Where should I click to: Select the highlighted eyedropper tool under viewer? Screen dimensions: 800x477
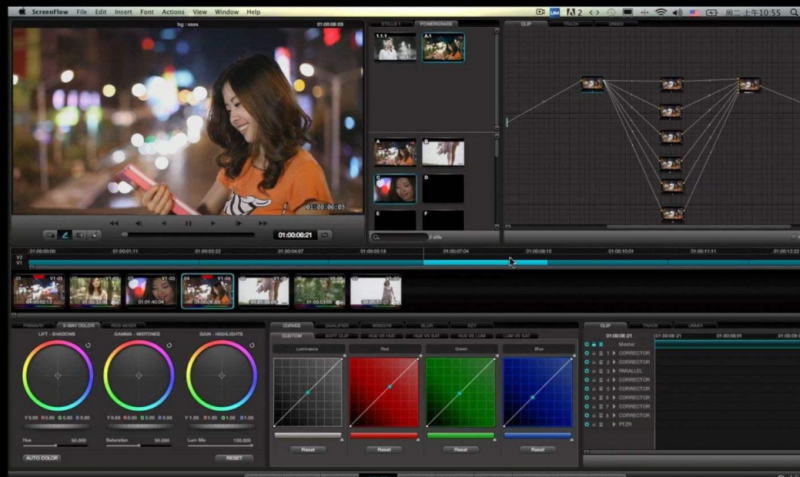tap(65, 235)
